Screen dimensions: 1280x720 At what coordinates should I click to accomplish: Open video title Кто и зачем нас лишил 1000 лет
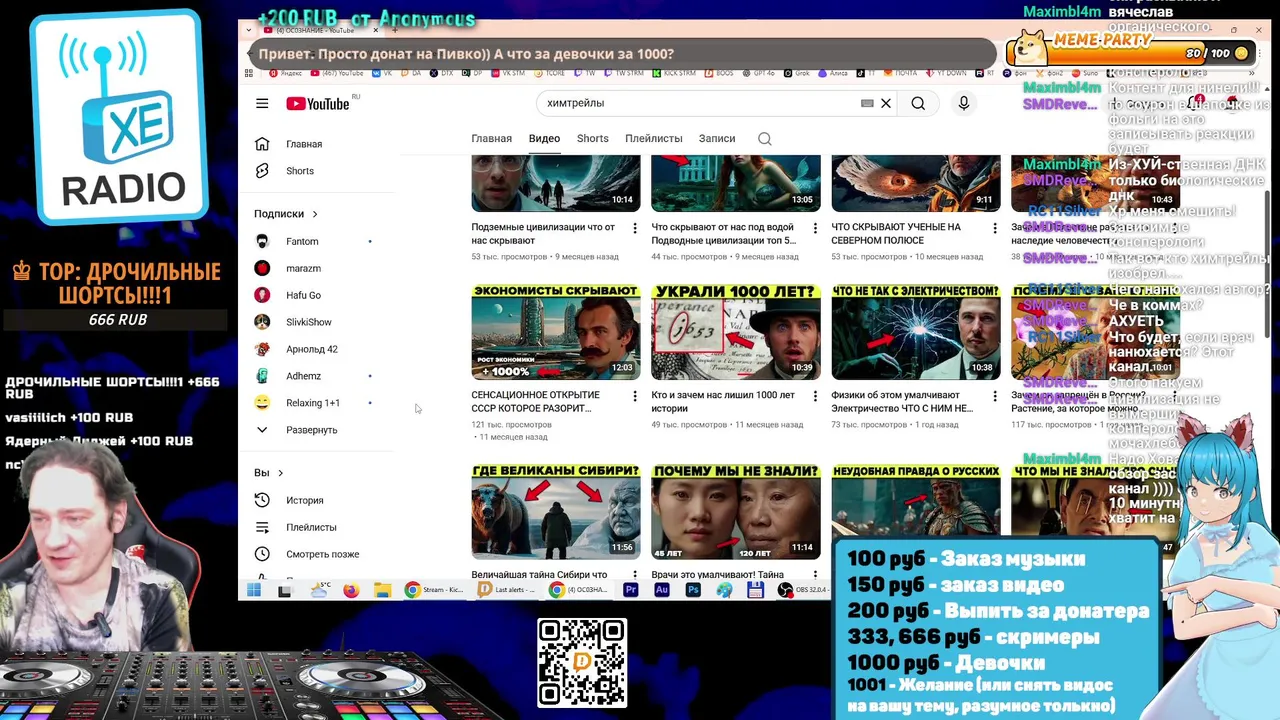point(723,402)
